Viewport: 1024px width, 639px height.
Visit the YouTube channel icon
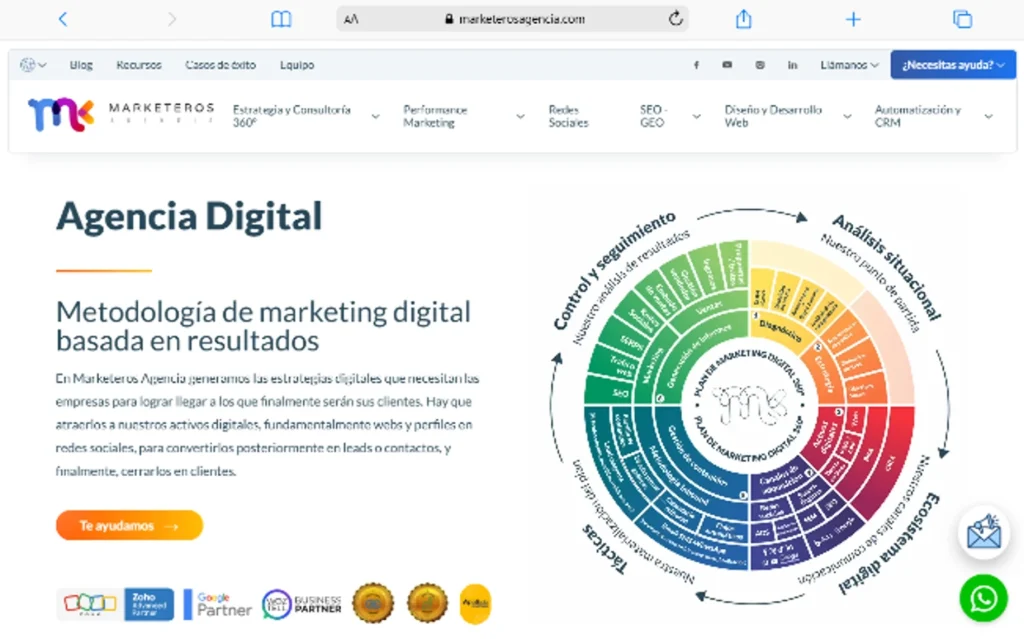pyautogui.click(x=727, y=65)
